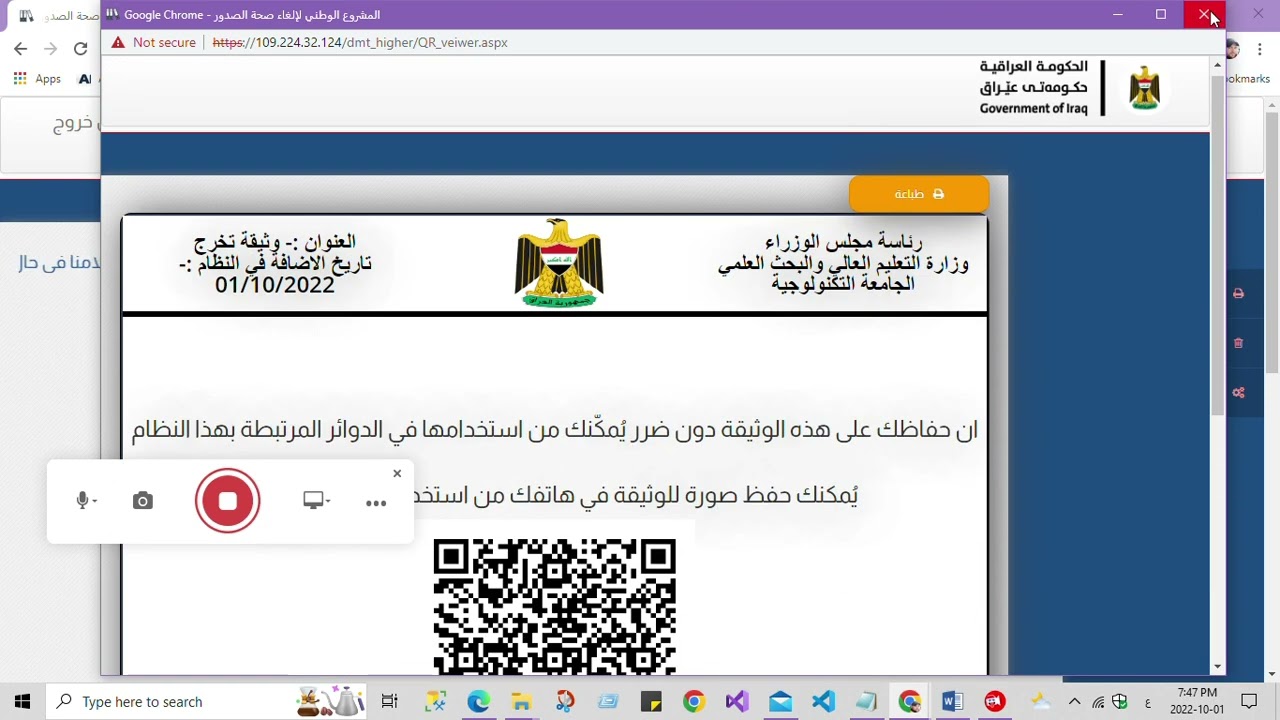Open Snipping Tool icon on taskbar
Image resolution: width=1280 pixels, height=720 pixels.
(435, 701)
